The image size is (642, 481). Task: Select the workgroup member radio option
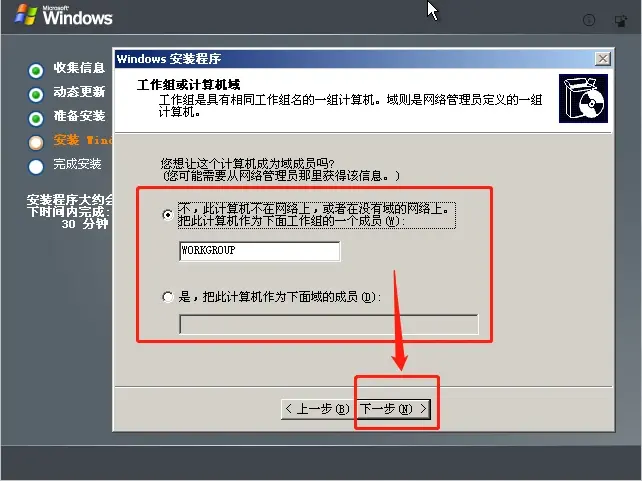[x=168, y=215]
